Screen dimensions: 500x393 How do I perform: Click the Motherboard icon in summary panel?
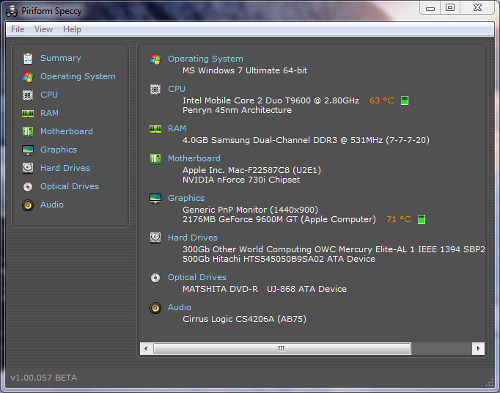(155, 159)
